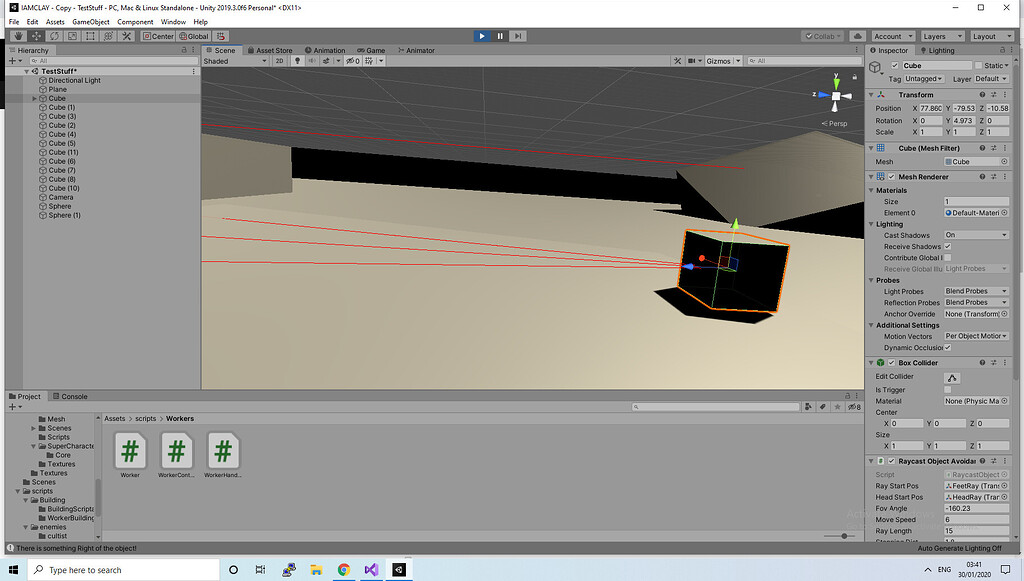Toggle scene view audio icon
The image size is (1024, 581).
pyautogui.click(x=312, y=61)
